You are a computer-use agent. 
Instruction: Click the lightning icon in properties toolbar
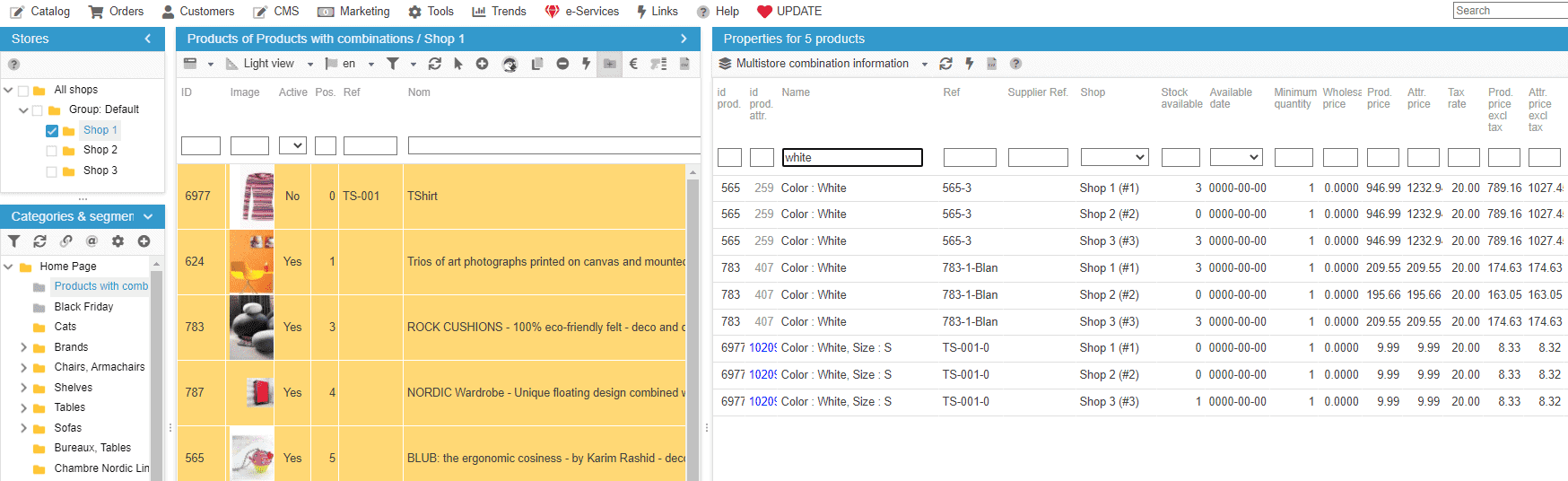click(969, 64)
